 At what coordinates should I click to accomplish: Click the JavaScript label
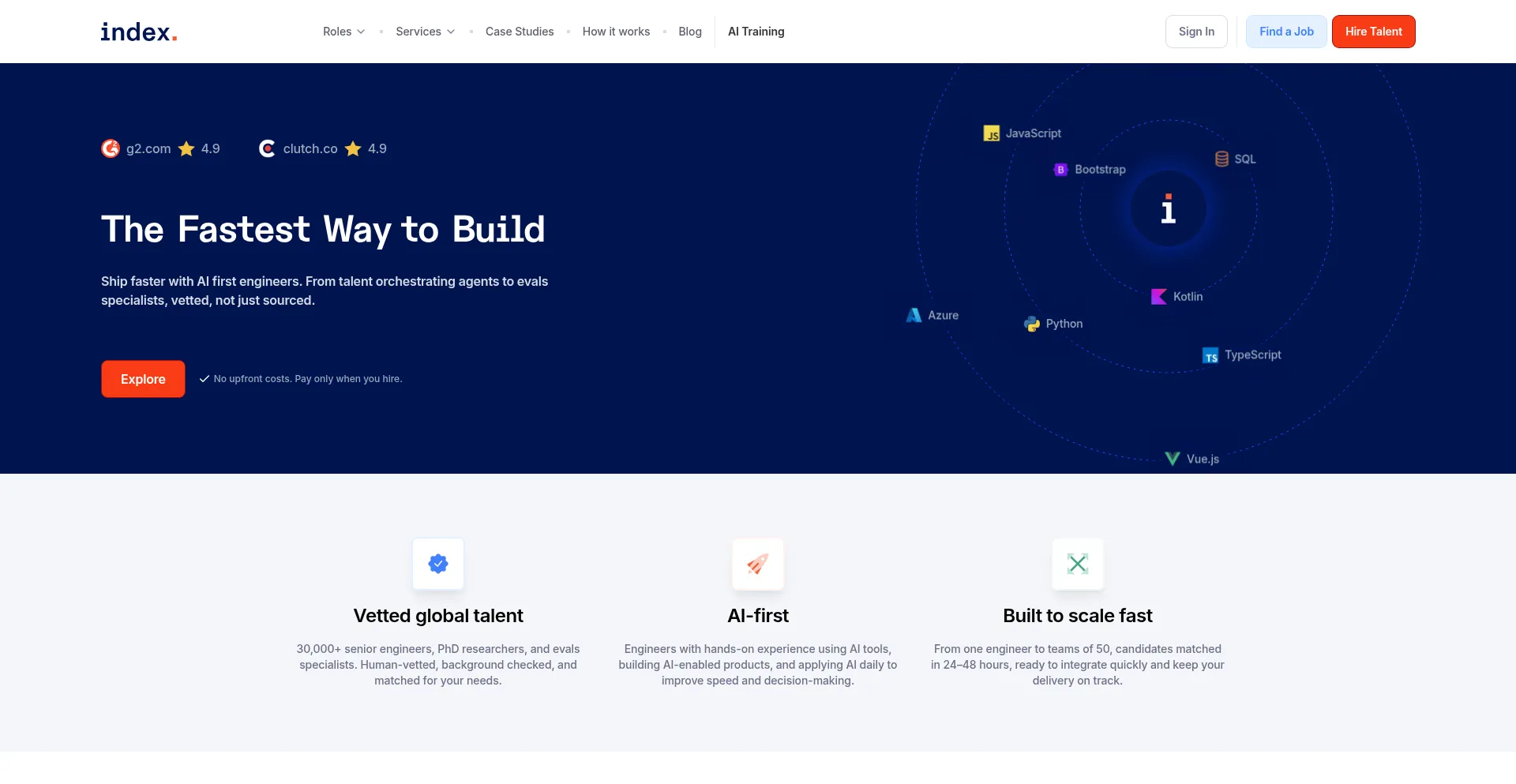pos(1034,133)
